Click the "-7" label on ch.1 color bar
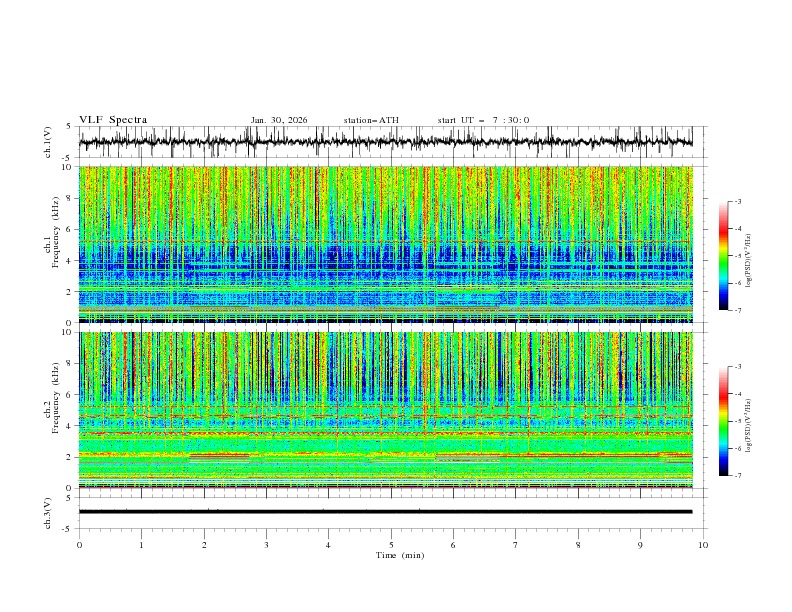This screenshot has height=612, width=792. click(737, 310)
